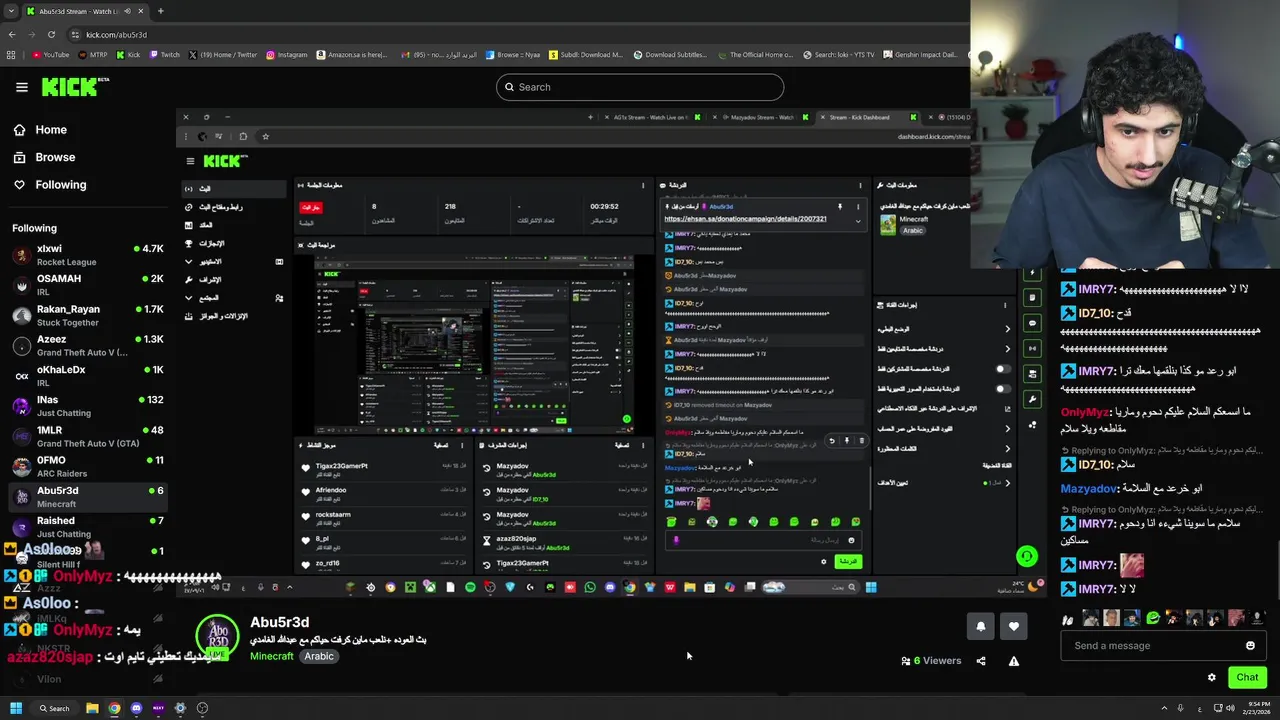Click the Kick search field
This screenshot has height=720, width=1280.
point(640,87)
